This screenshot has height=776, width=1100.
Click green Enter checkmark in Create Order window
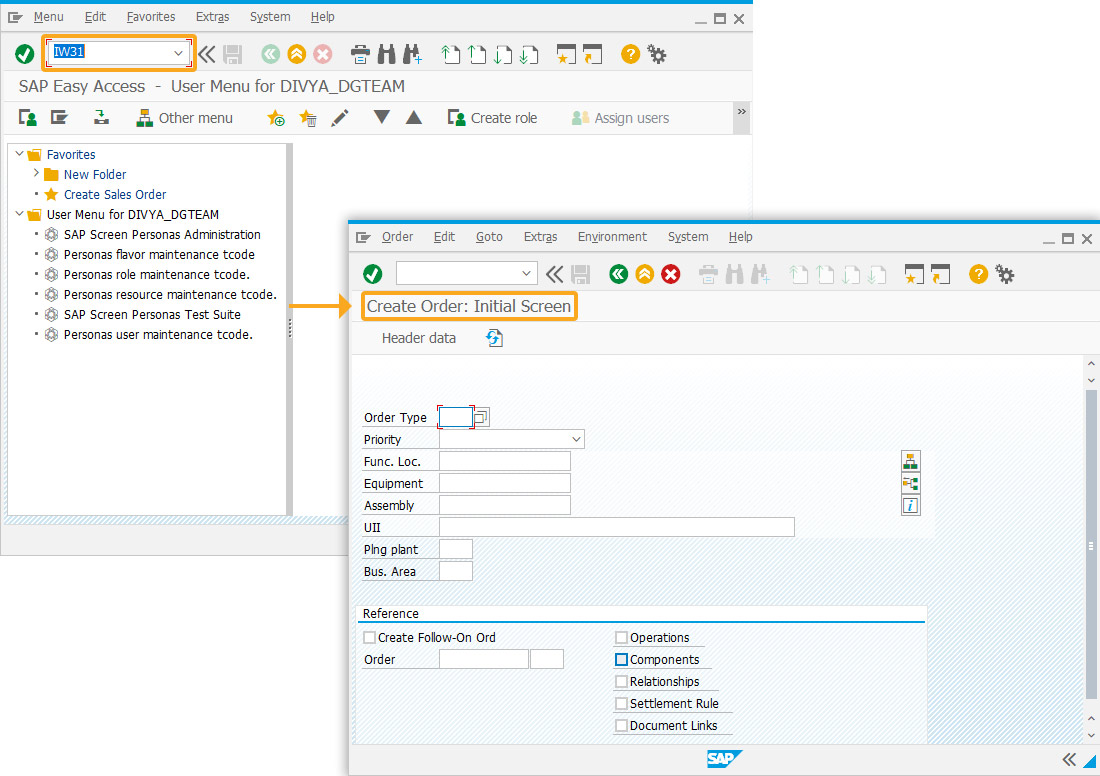373,274
